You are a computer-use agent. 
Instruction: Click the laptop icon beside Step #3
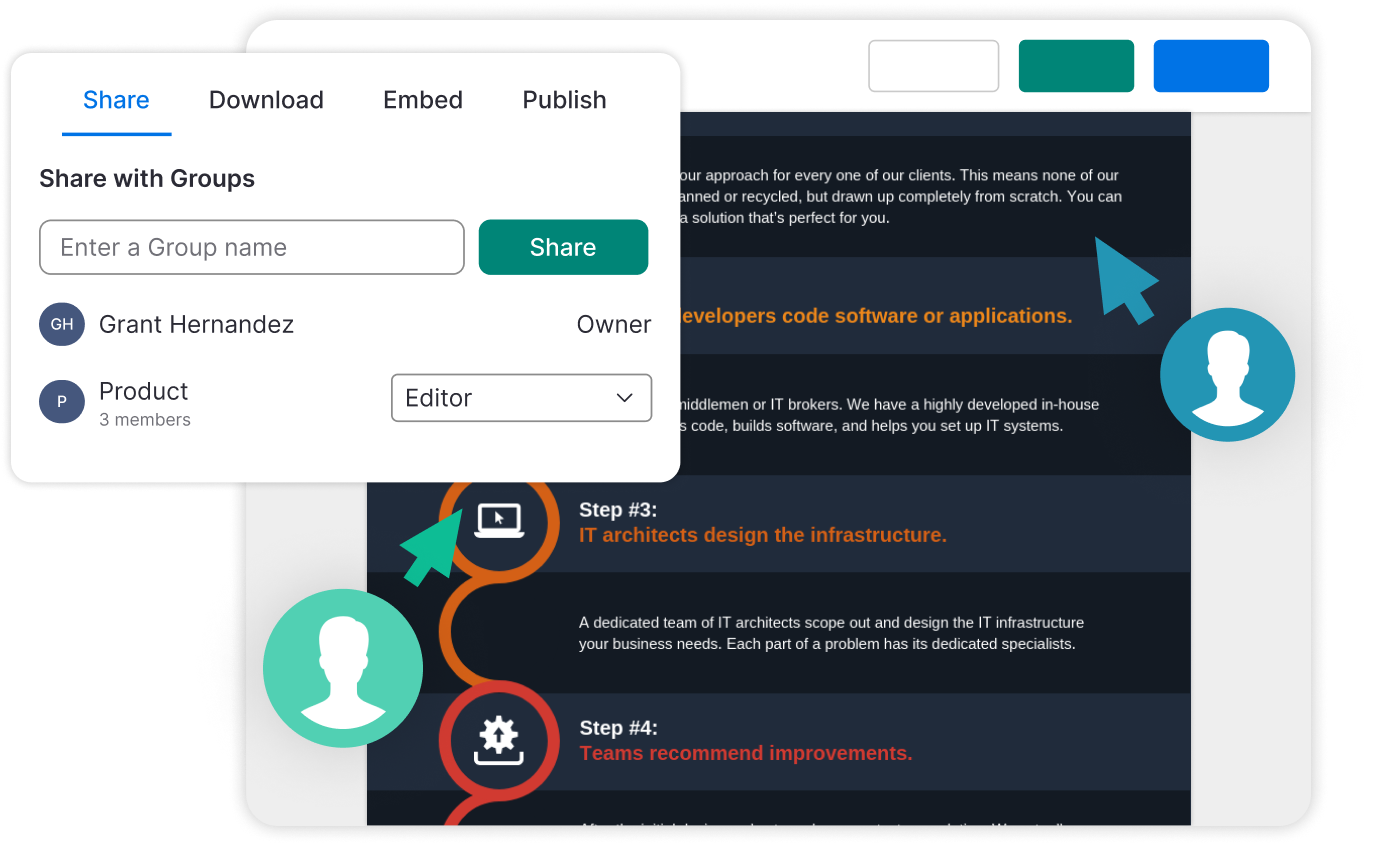(x=498, y=521)
